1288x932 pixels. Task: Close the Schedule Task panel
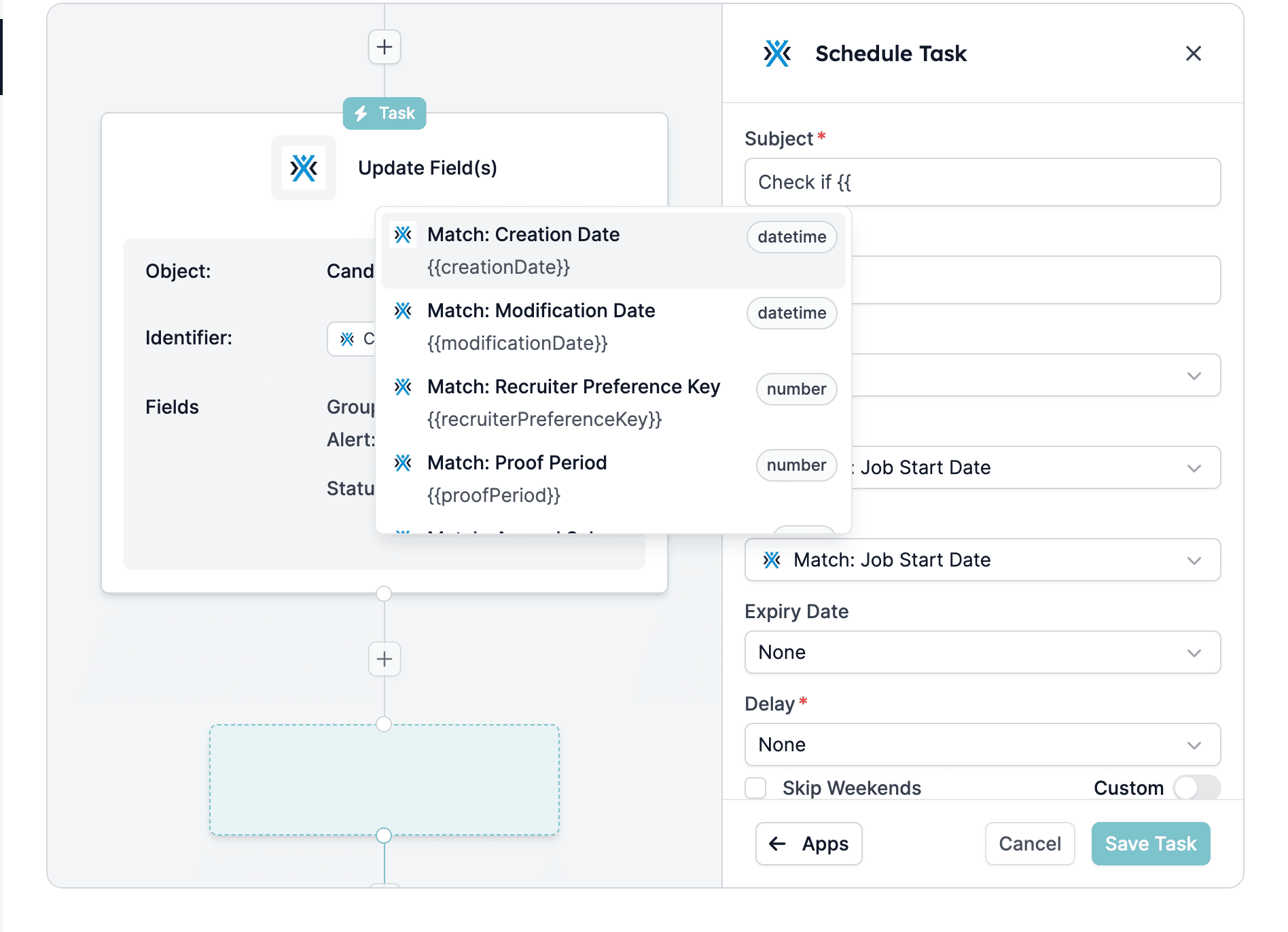[x=1194, y=54]
